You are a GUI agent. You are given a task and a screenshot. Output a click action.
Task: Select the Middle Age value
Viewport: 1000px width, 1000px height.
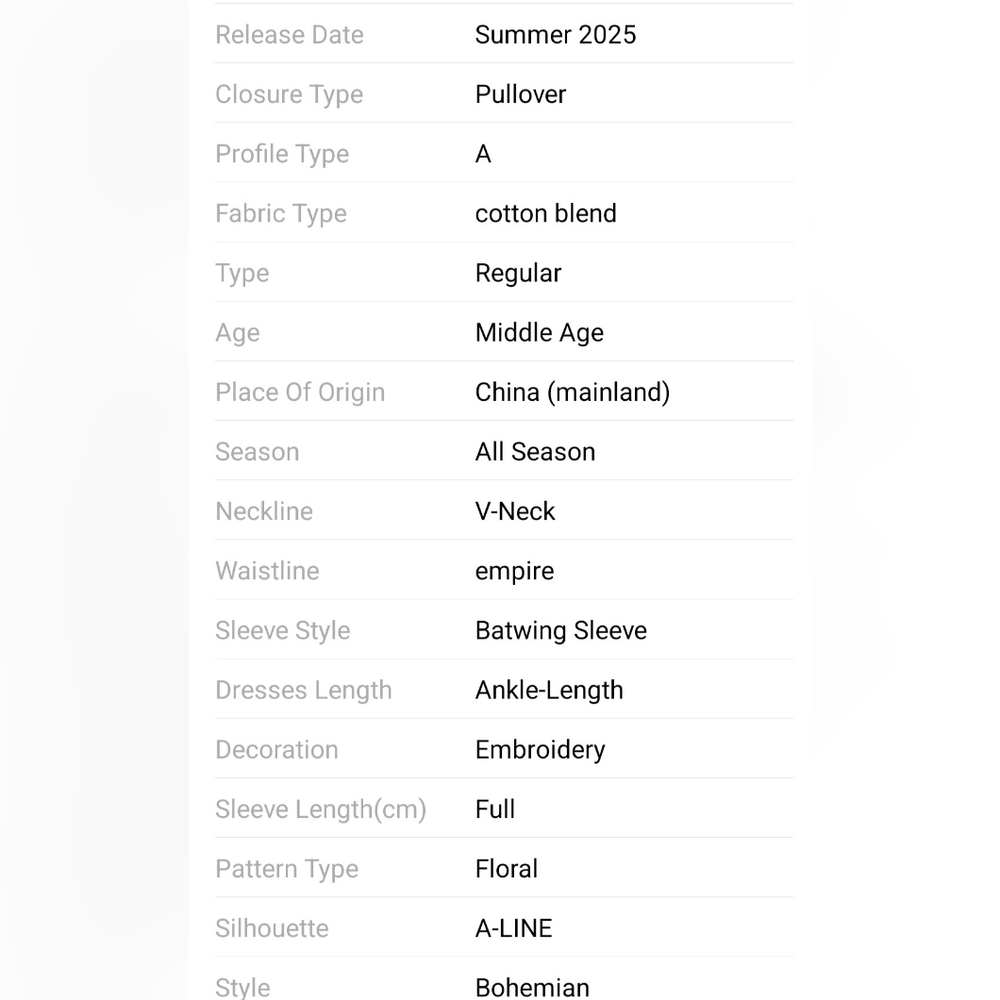click(x=540, y=332)
